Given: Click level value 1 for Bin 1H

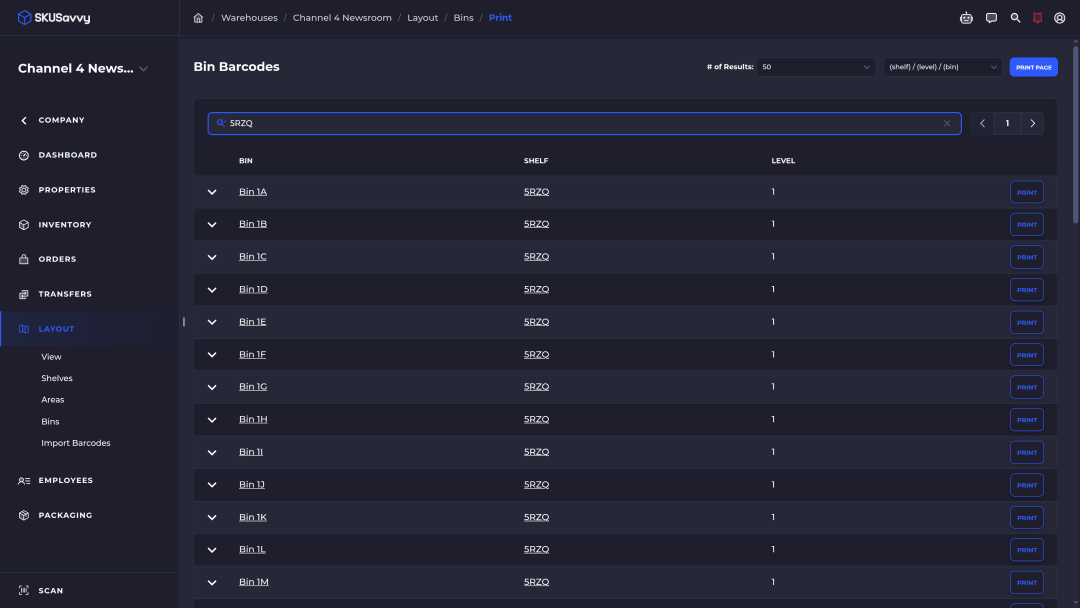Looking at the screenshot, I should [x=773, y=419].
